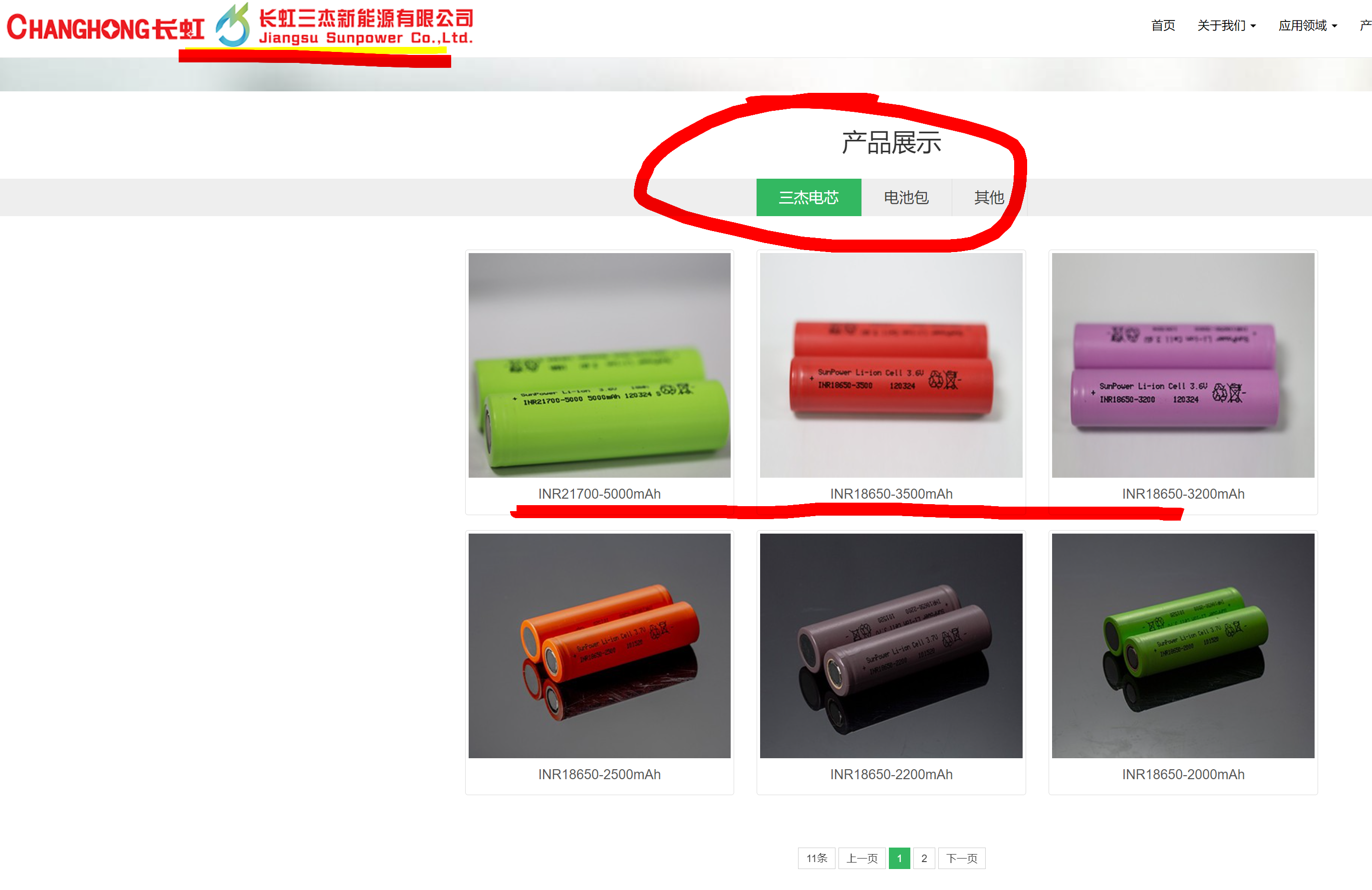Image resolution: width=1372 pixels, height=890 pixels.
Task: Open the INR21700-5000mAh battery image
Action: [599, 365]
